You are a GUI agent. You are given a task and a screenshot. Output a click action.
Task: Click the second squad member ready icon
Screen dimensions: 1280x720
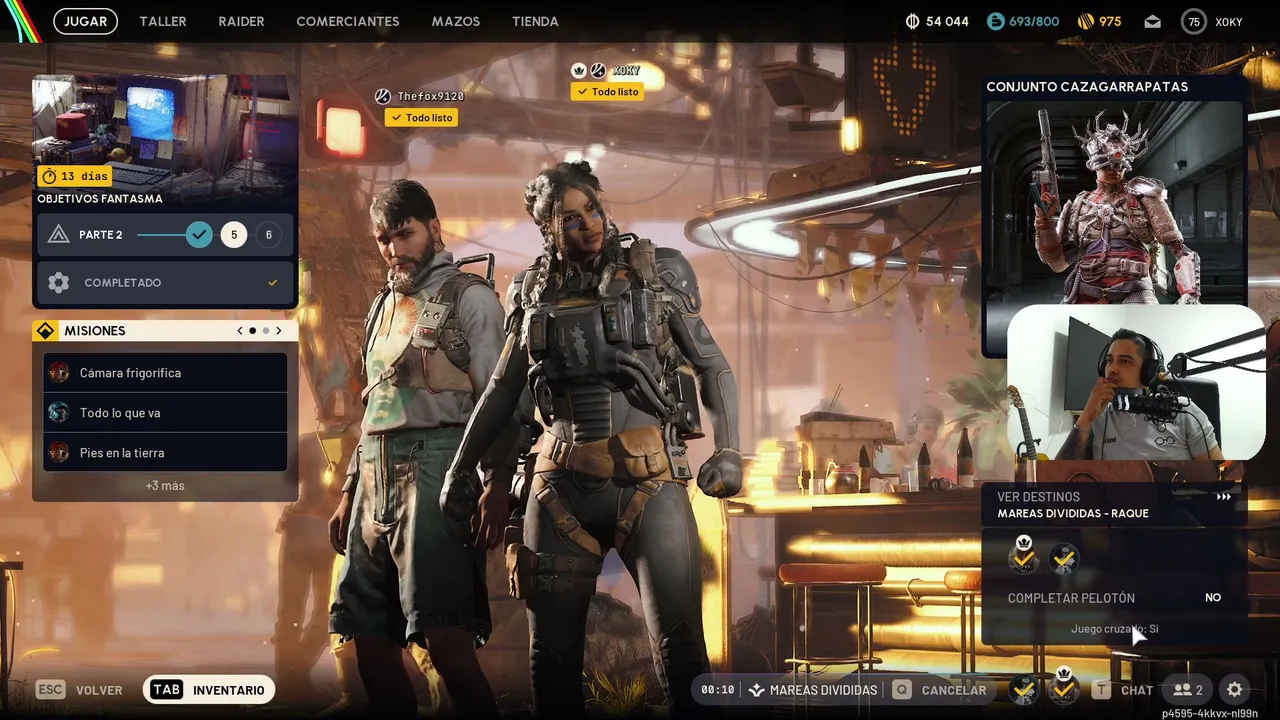[x=1064, y=558]
